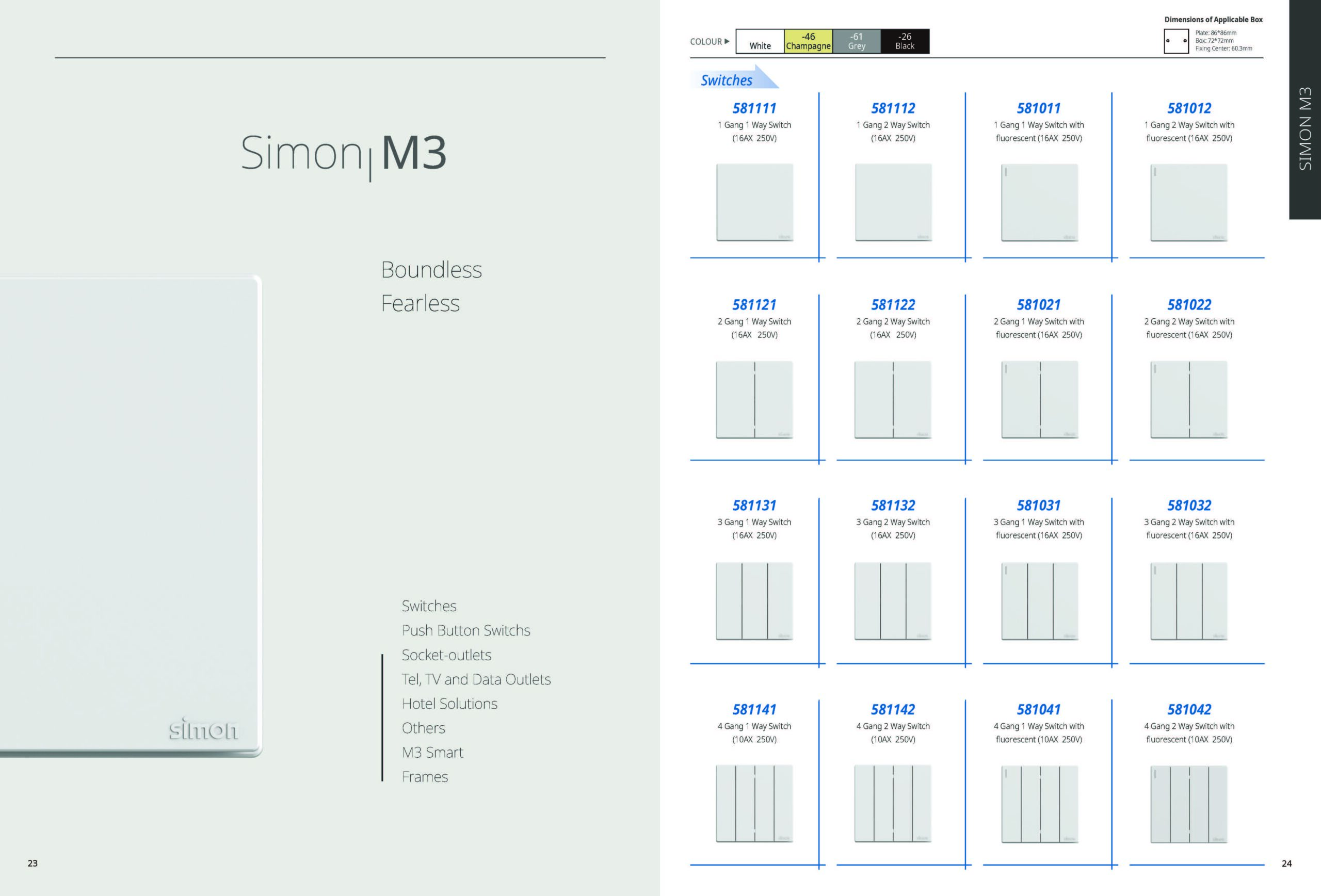
Task: Click the 581111 one gang switch image
Action: coord(754,202)
